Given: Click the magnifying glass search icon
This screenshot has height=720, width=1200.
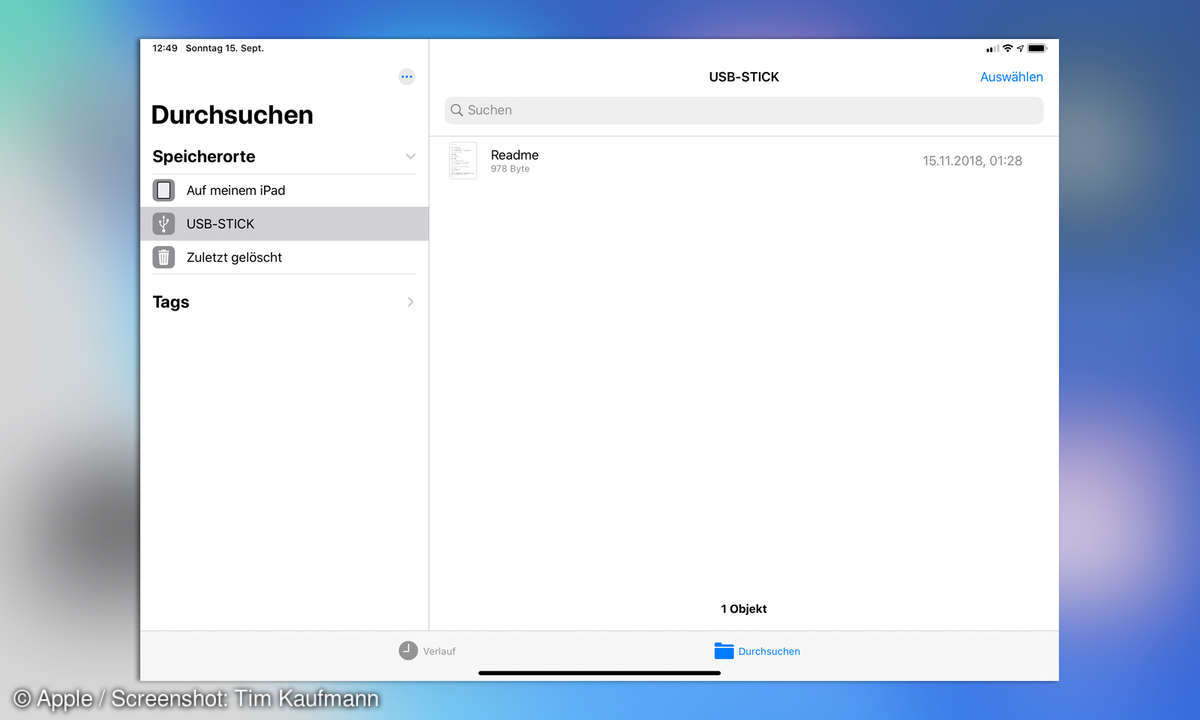Looking at the screenshot, I should (457, 110).
